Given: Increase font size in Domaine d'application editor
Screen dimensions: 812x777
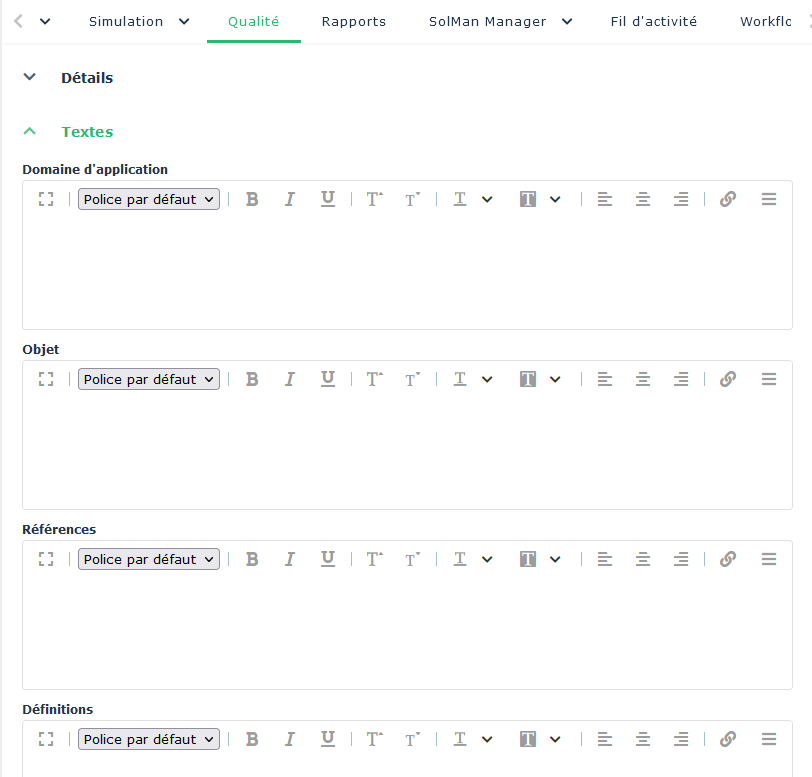Looking at the screenshot, I should coord(374,199).
